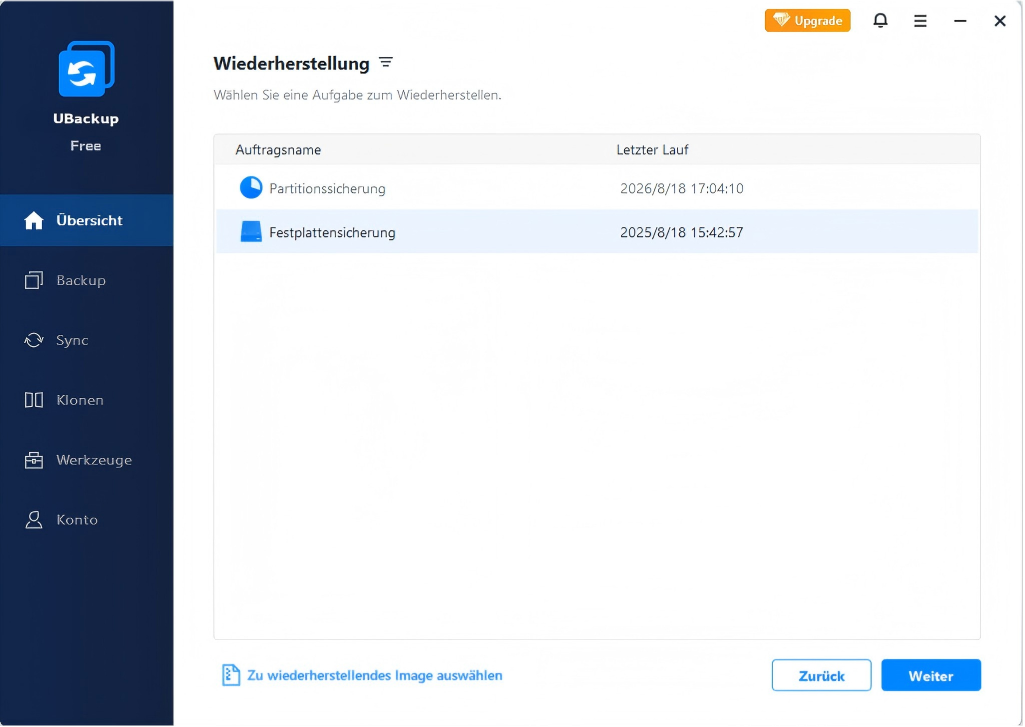Image resolution: width=1025 pixels, height=727 pixels.
Task: Open the Backup section
Action: 80,280
